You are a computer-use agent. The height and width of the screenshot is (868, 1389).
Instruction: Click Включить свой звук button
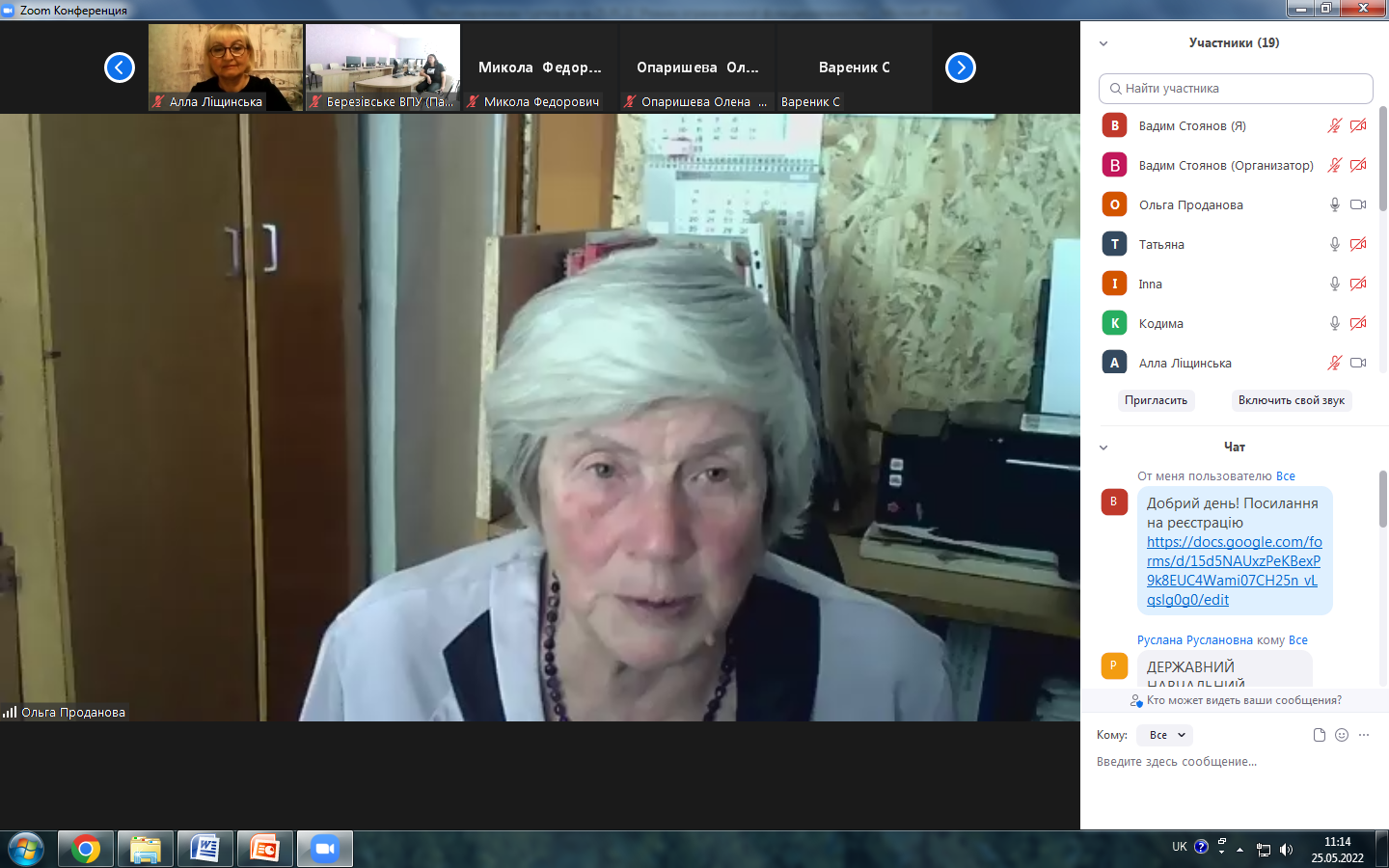click(1291, 400)
